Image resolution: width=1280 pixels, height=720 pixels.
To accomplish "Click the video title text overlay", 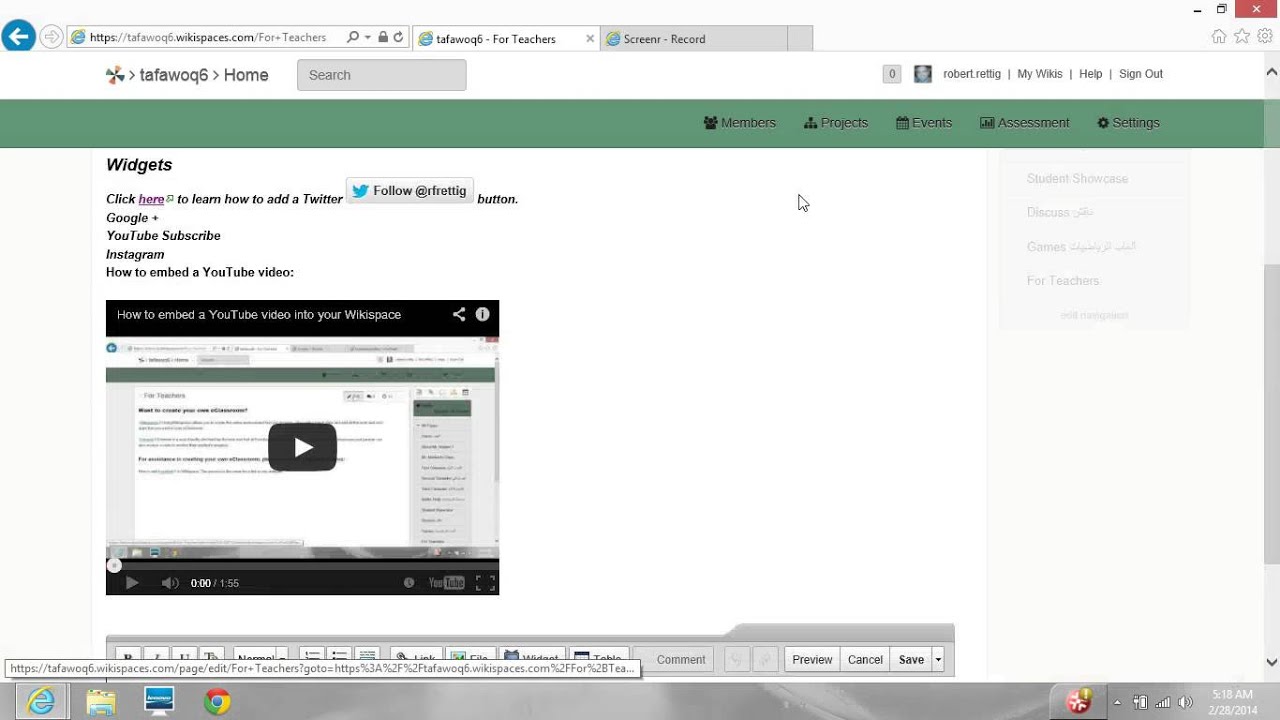I will 259,314.
